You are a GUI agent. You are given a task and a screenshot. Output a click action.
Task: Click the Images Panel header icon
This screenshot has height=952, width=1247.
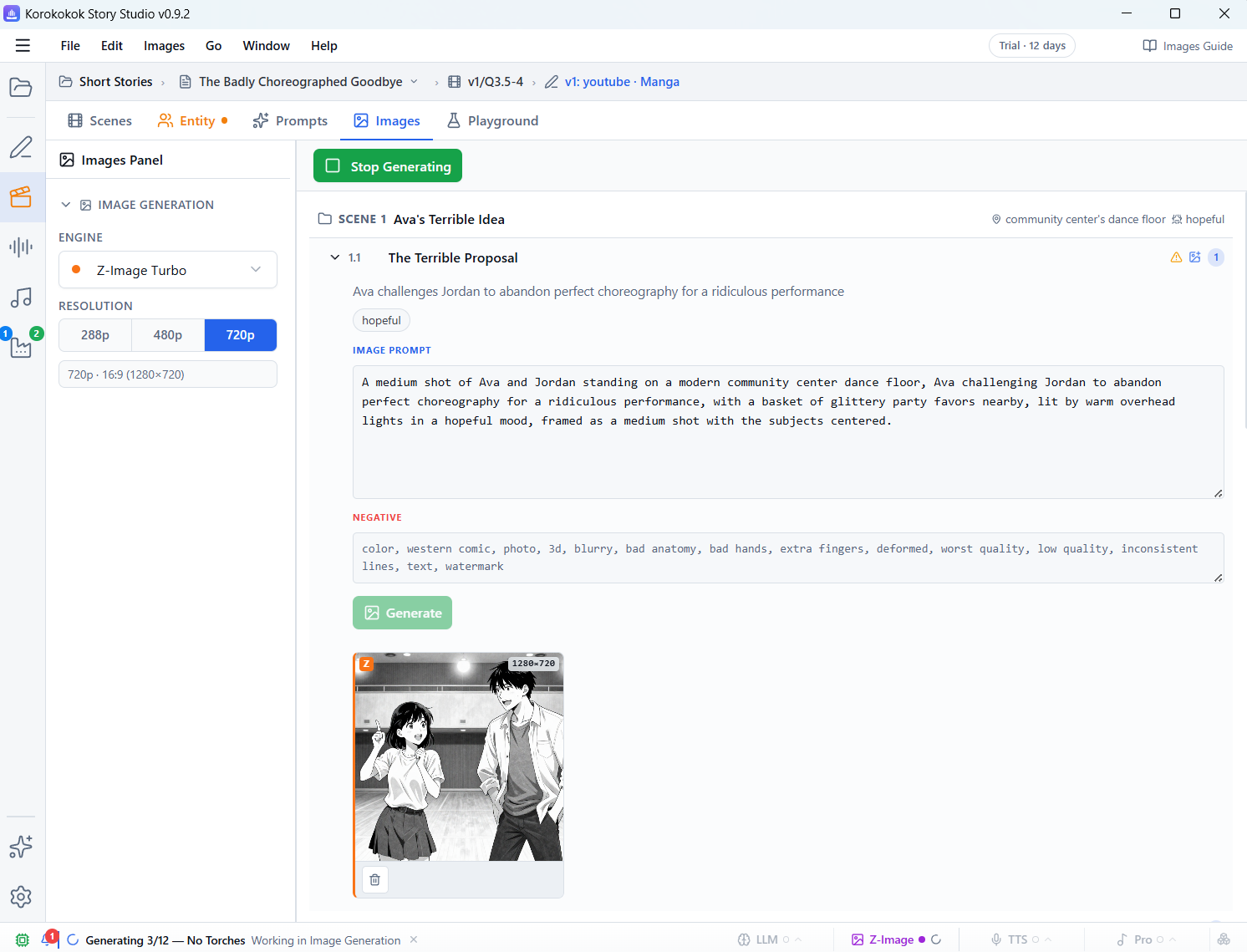[67, 160]
